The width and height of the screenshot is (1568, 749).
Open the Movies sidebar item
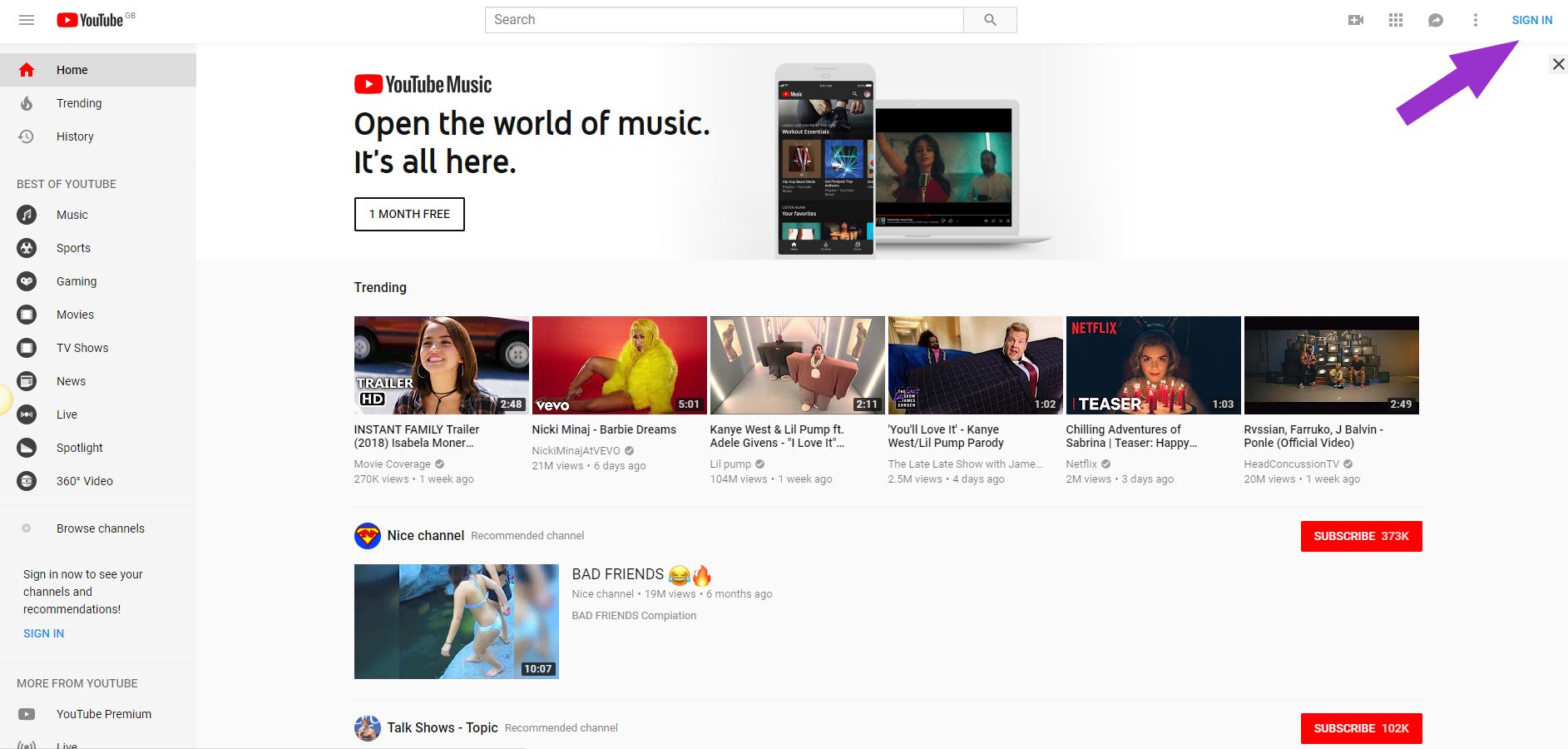coord(98,315)
